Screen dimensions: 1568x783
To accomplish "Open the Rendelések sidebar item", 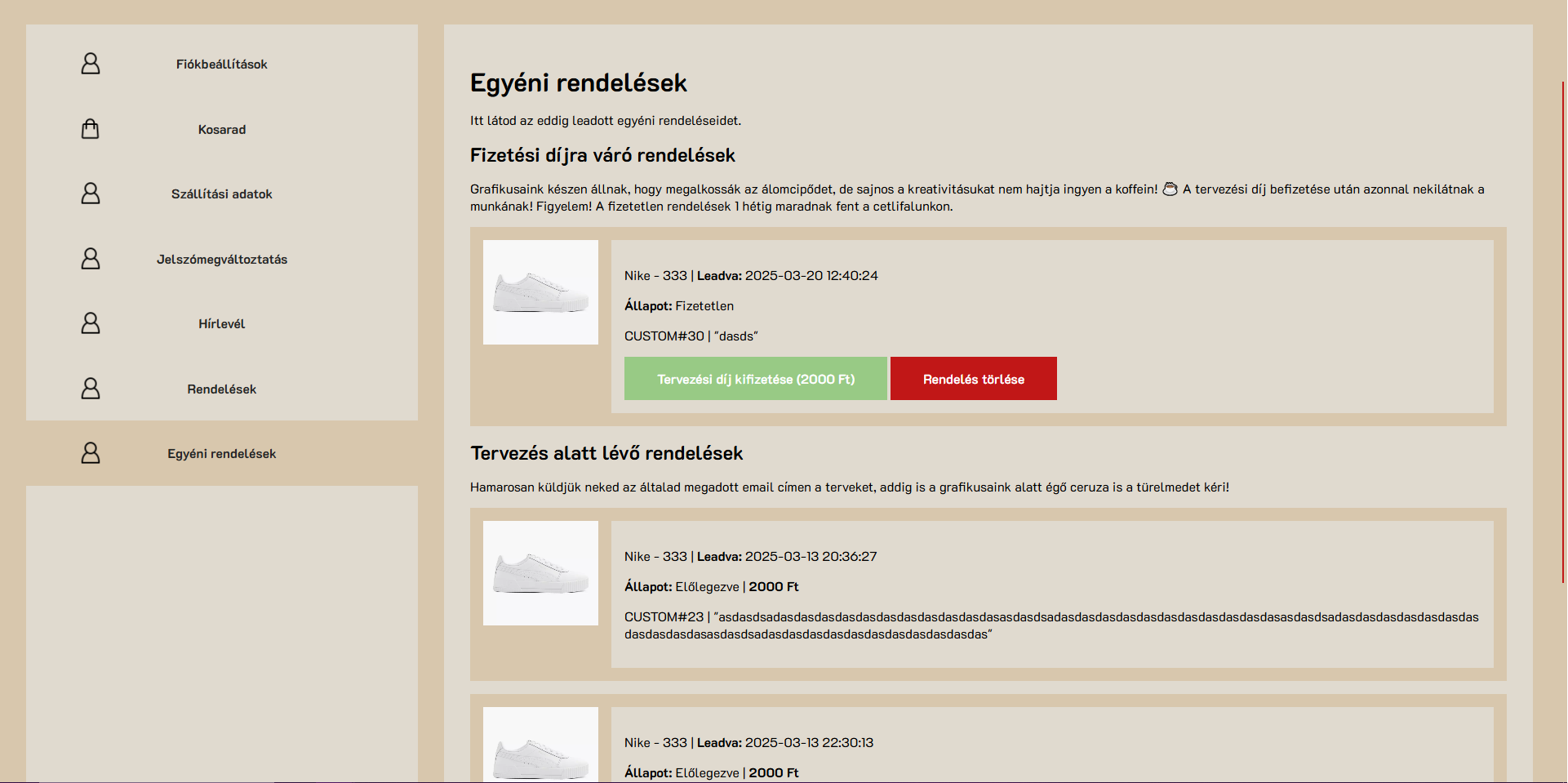I will [x=221, y=389].
